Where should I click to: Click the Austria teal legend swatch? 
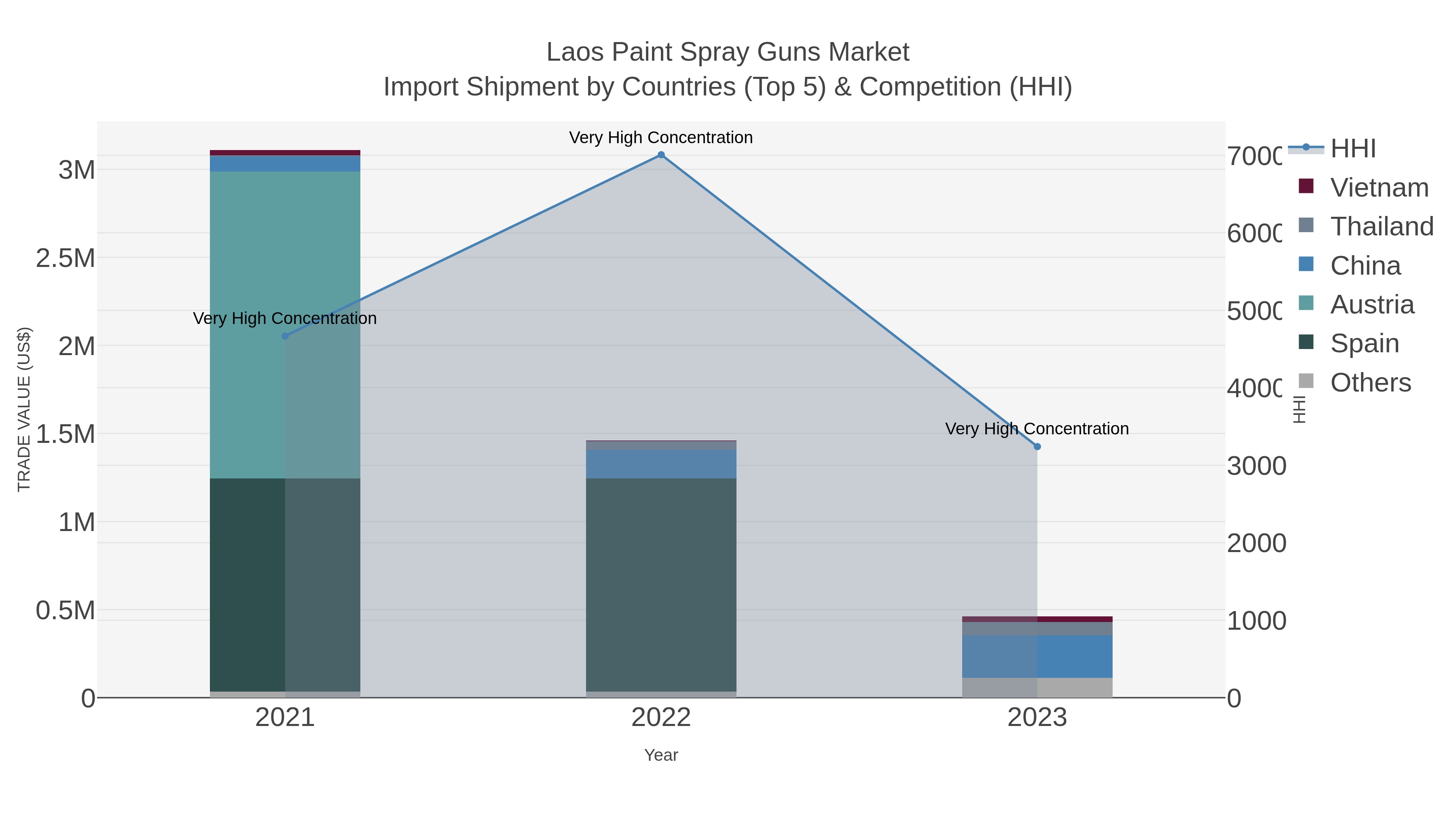pyautogui.click(x=1306, y=303)
